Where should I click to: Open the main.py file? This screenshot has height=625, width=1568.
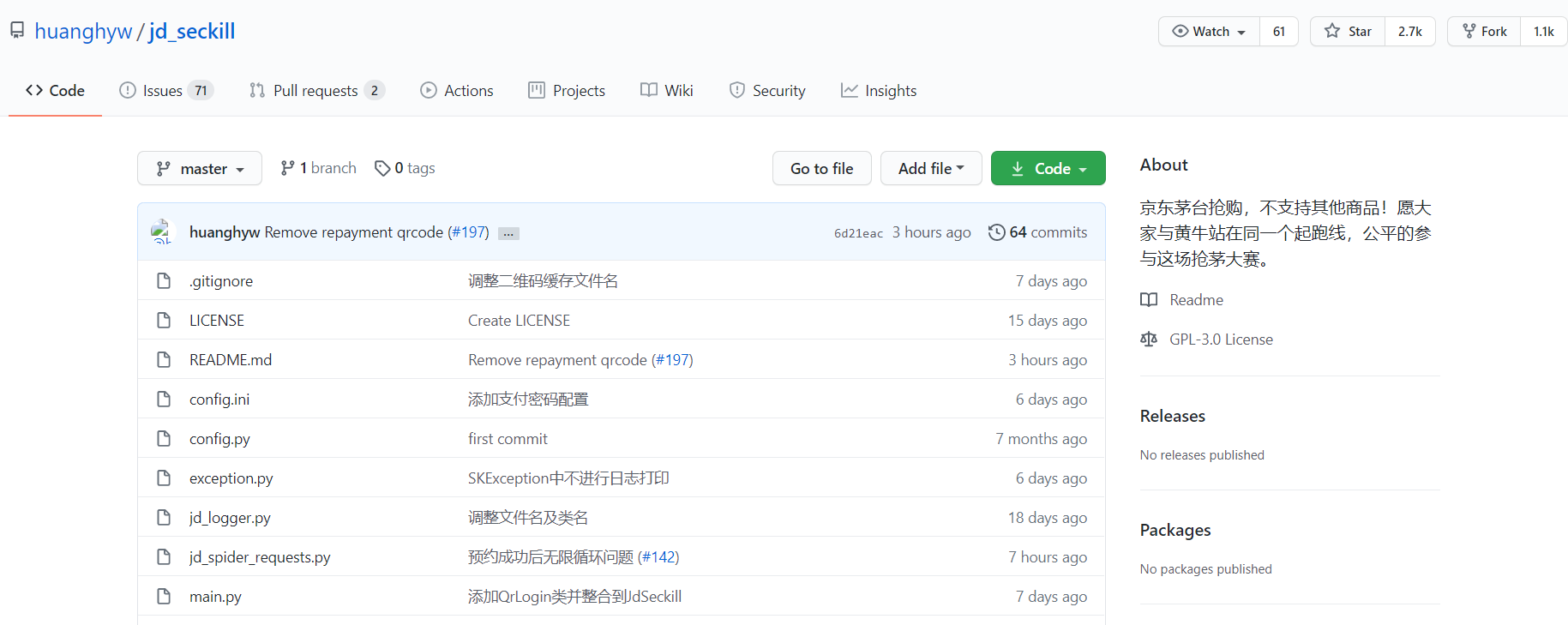pyautogui.click(x=215, y=597)
